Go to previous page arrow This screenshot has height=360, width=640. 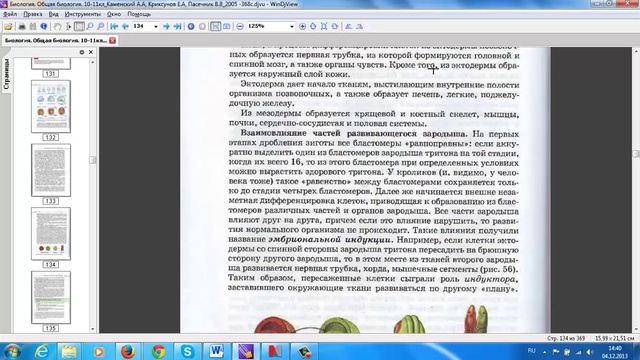(125, 27)
